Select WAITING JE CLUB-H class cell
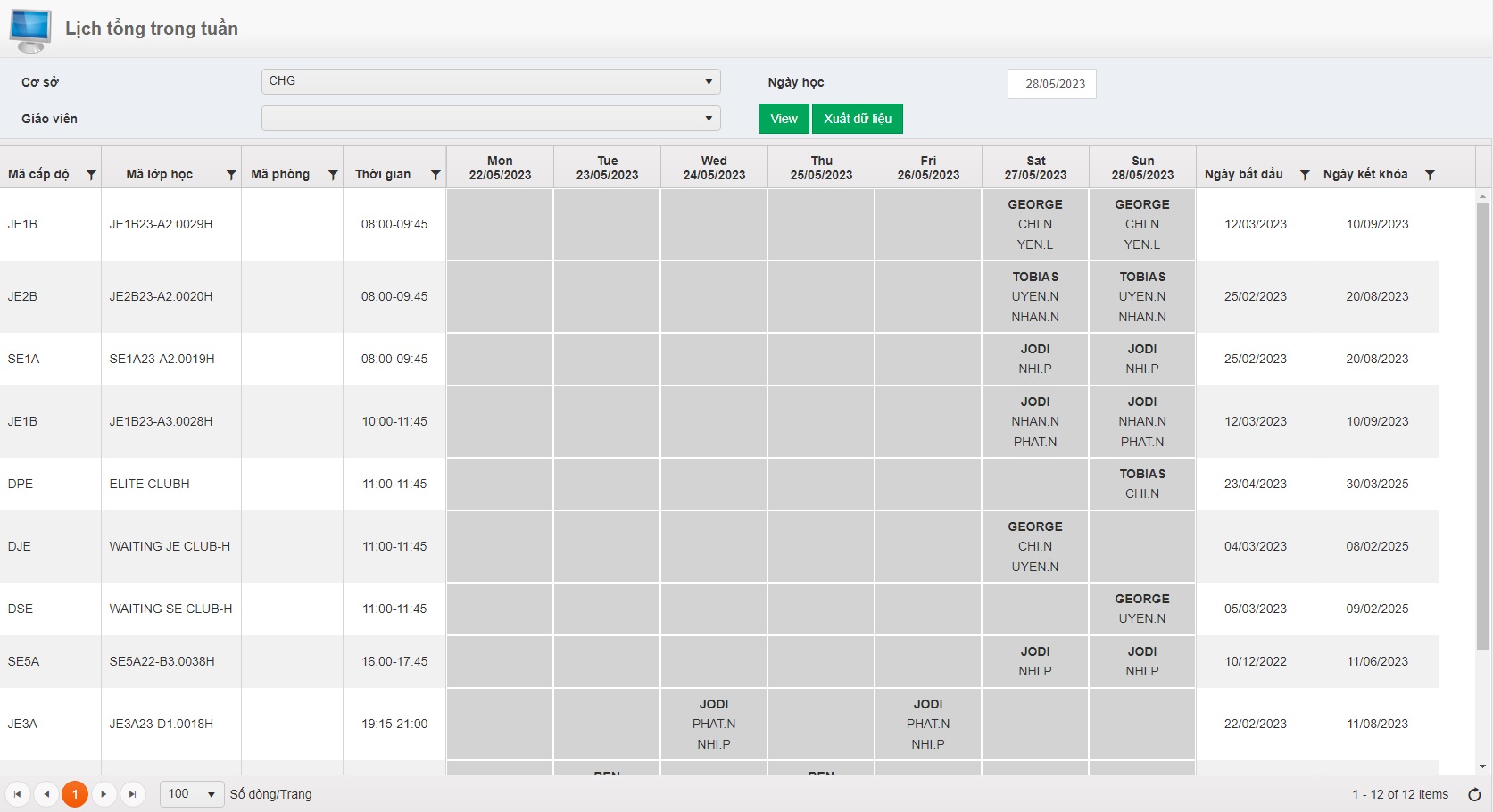The image size is (1493, 812). click(170, 546)
